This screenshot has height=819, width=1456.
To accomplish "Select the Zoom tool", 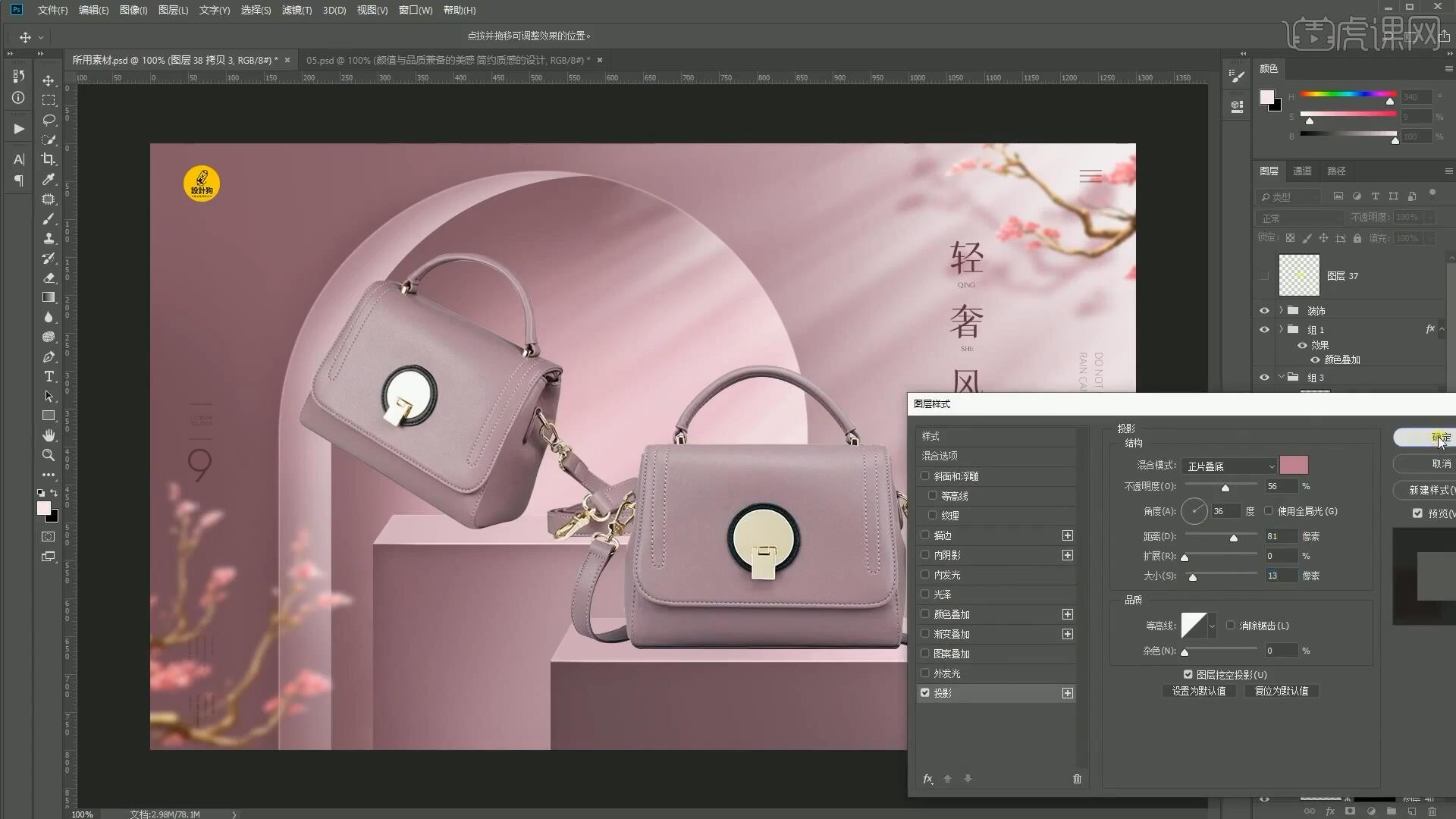I will pos(49,455).
